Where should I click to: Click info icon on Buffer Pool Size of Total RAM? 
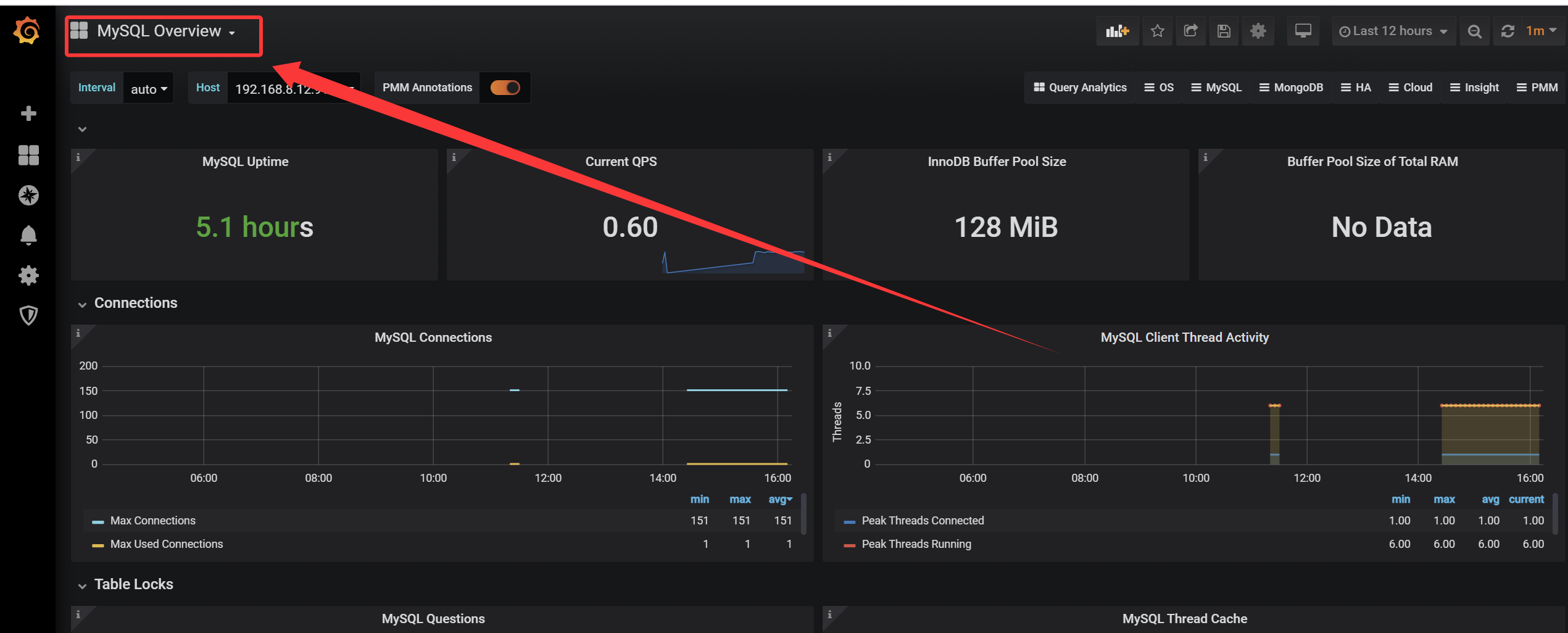[x=1206, y=157]
